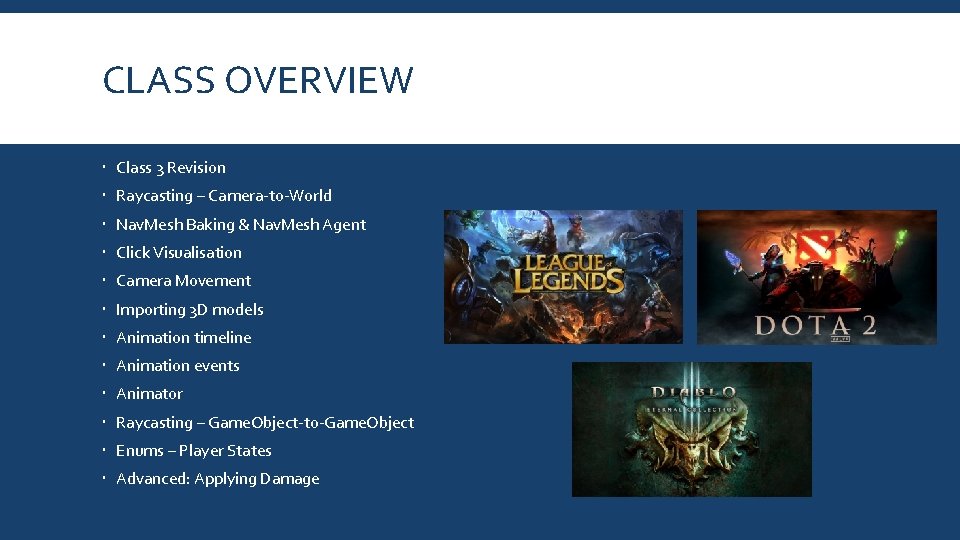Select the League of Legends image

pos(563,277)
